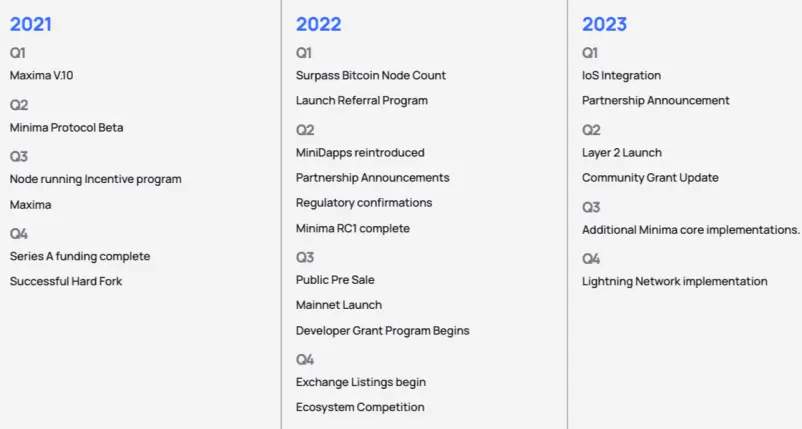Click Node running Incentive program

pos(96,179)
